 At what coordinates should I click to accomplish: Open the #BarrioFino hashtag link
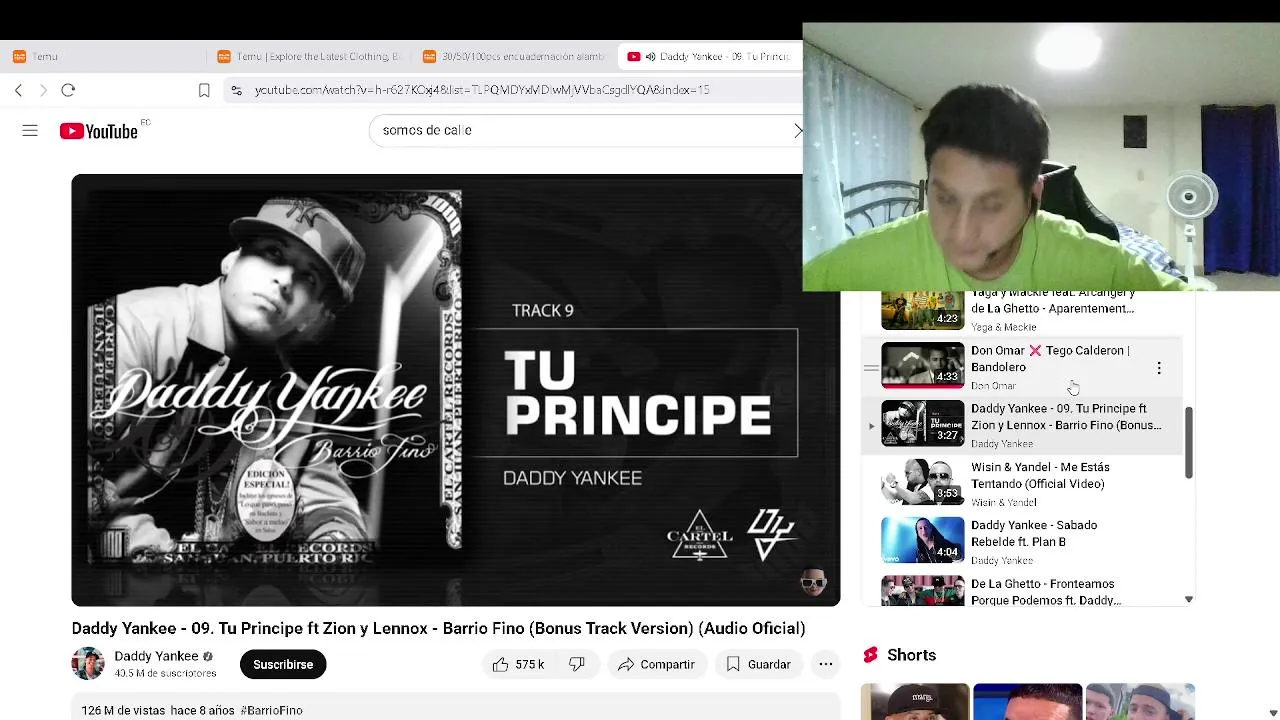[x=271, y=710]
